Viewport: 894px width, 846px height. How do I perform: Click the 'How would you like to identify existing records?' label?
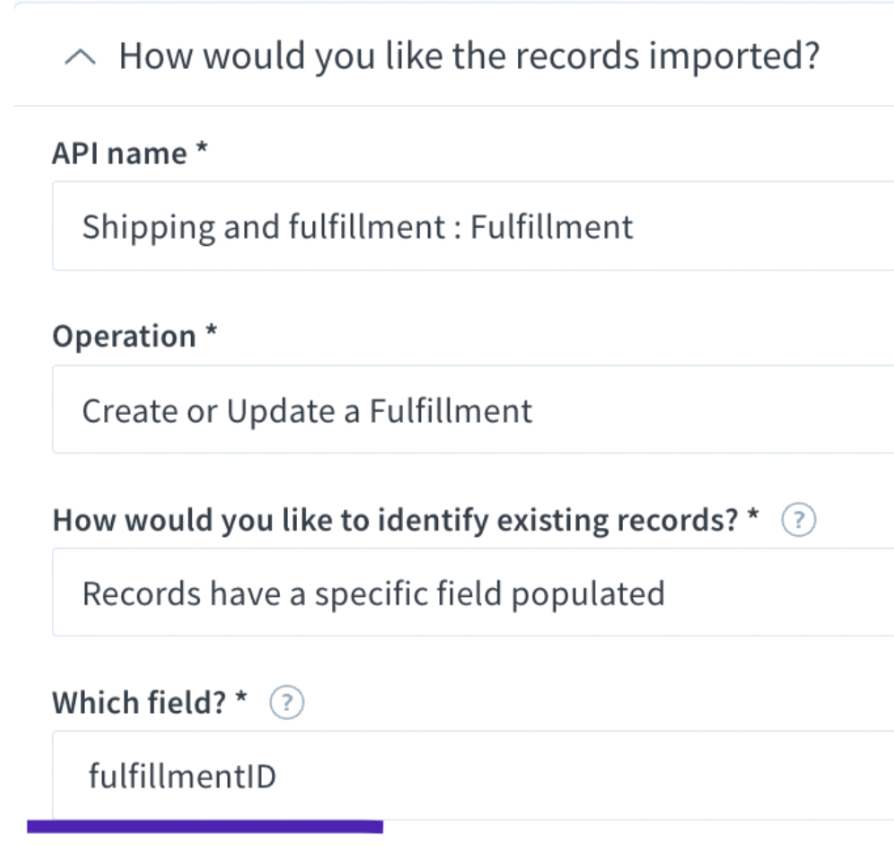[396, 520]
